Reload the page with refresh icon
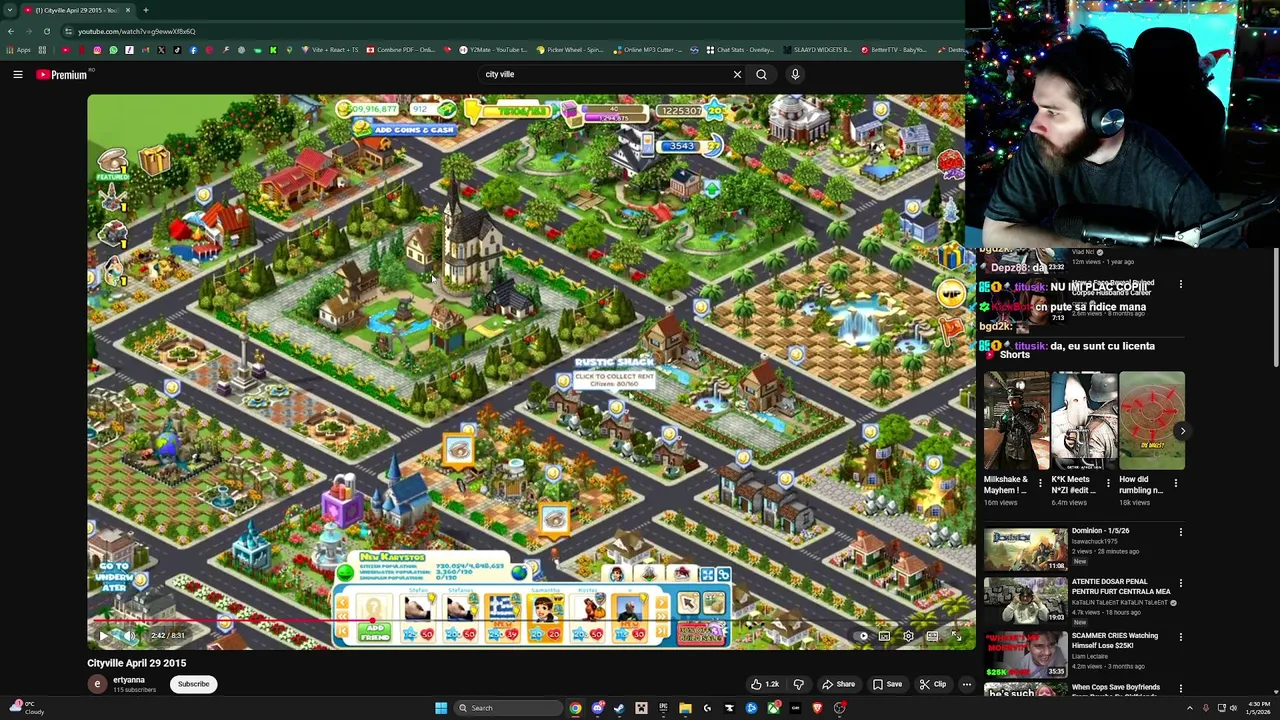This screenshot has height=720, width=1280. (x=46, y=31)
